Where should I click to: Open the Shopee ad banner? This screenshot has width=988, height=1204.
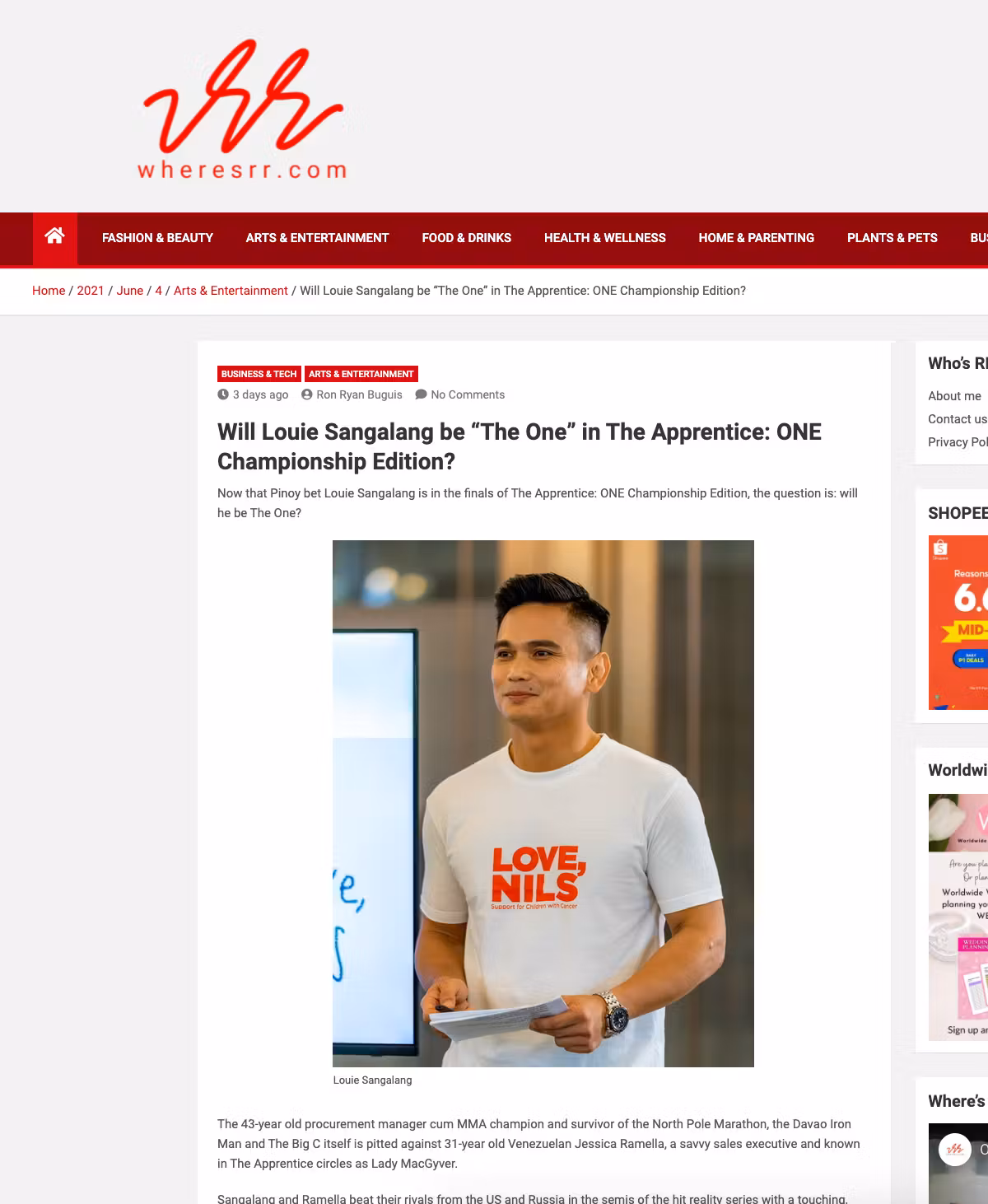tap(958, 623)
